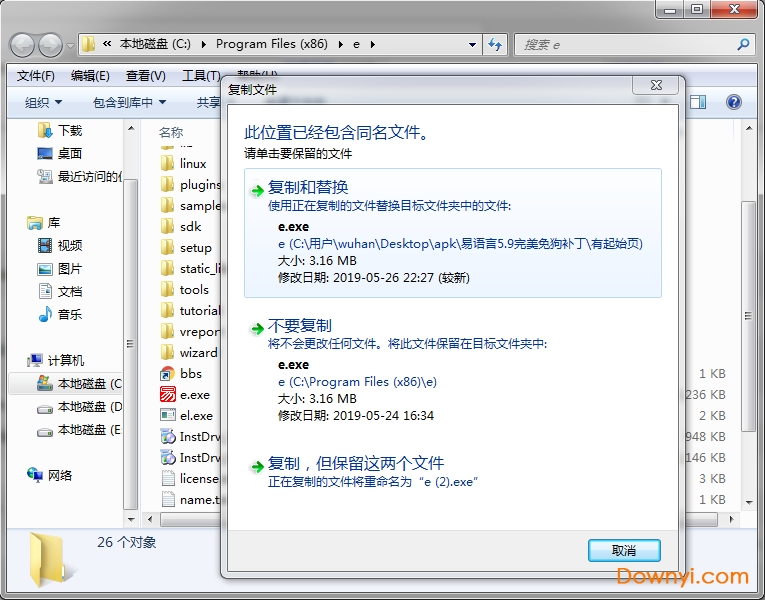Image resolution: width=765 pixels, height=600 pixels.
Task: Open the 查看(V) menu
Action: pos(146,76)
